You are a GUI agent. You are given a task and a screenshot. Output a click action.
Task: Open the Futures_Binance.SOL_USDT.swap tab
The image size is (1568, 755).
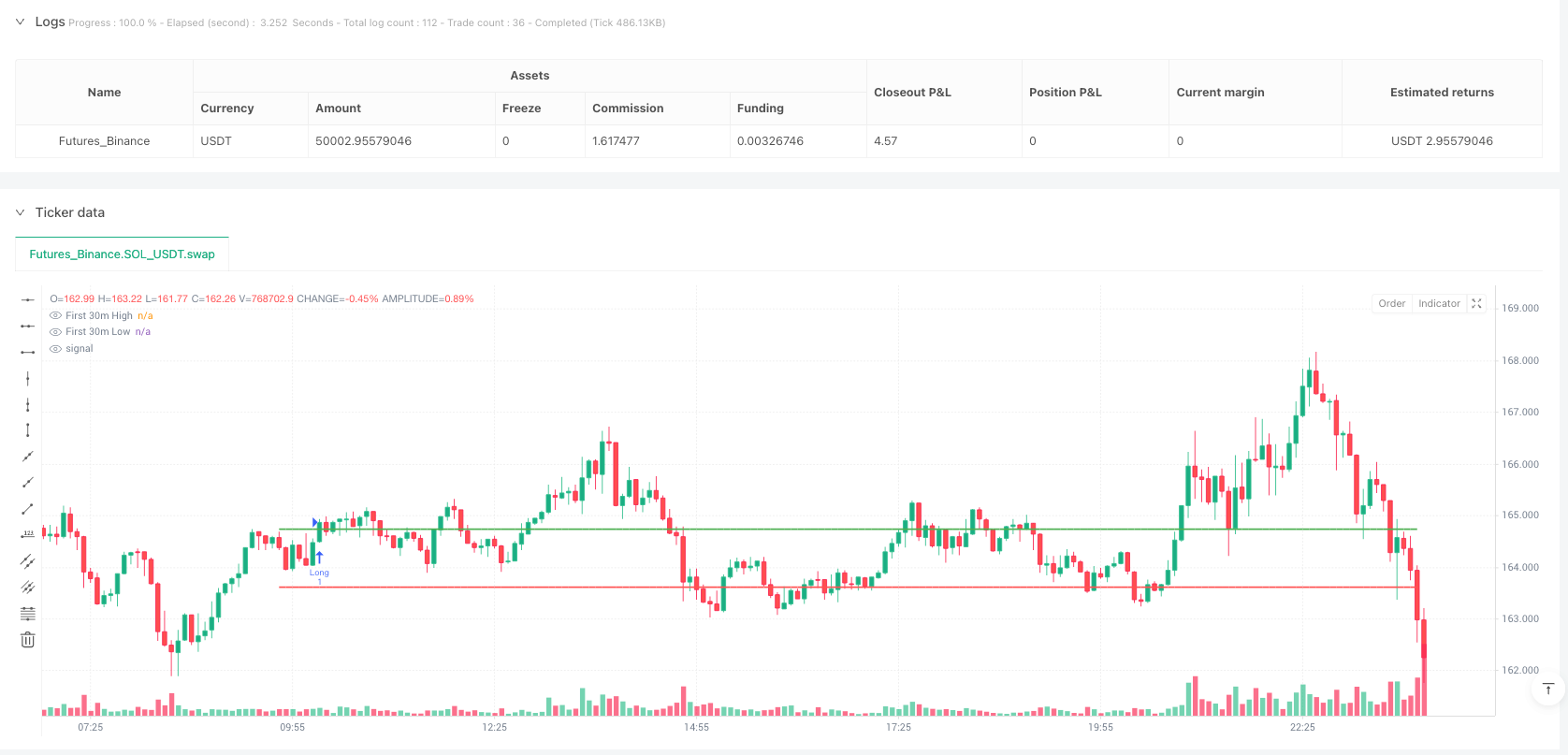(x=122, y=254)
